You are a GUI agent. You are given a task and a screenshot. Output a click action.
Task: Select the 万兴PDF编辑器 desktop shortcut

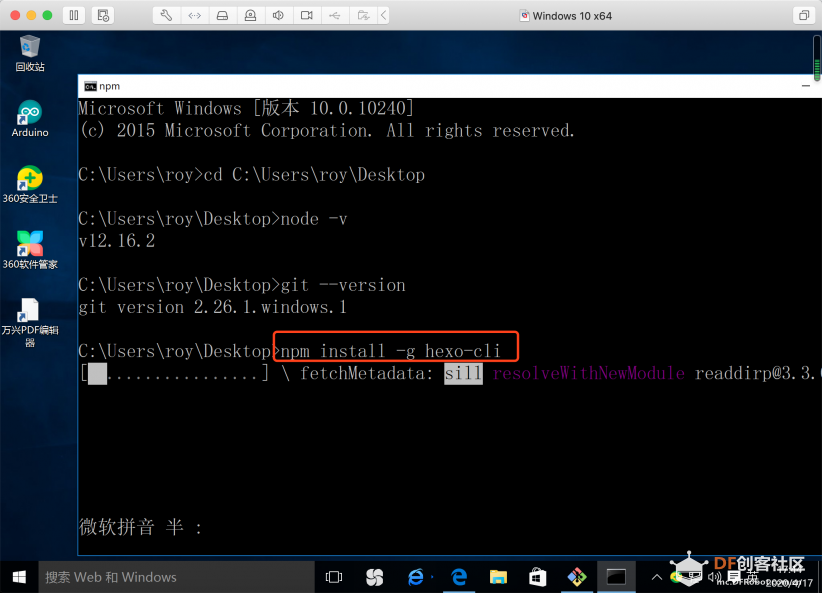pyautogui.click(x=30, y=322)
